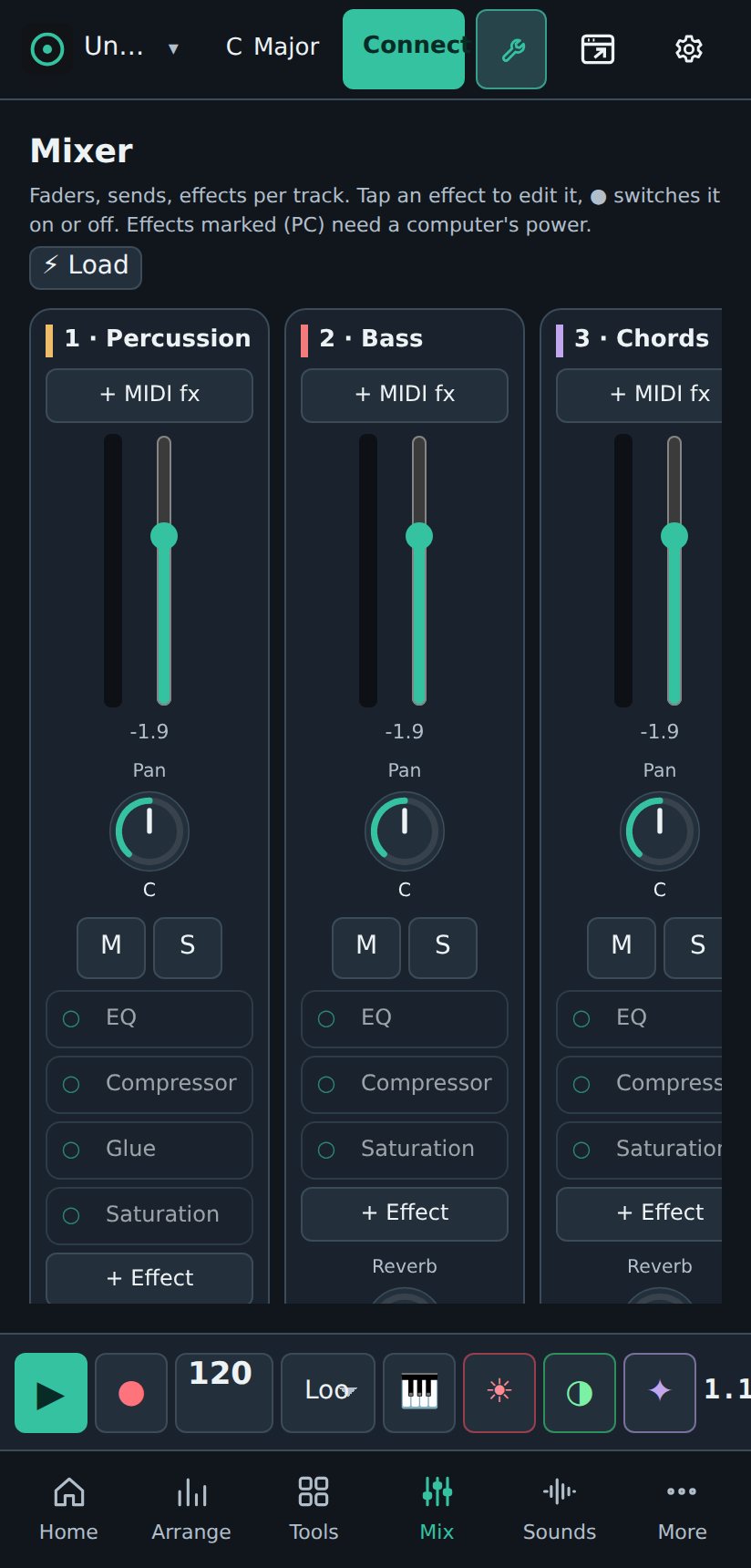Open the piano keyboard icon

[419, 1393]
